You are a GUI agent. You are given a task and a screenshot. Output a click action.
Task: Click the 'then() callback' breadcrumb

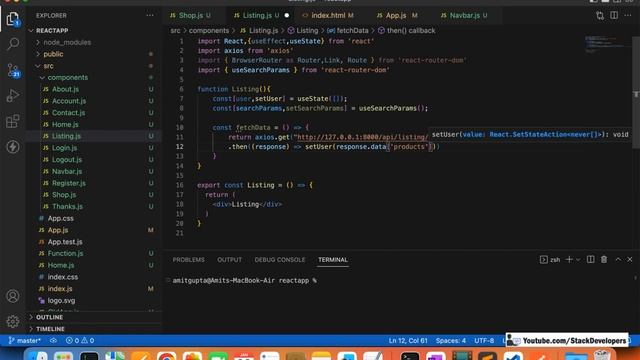click(x=406, y=31)
